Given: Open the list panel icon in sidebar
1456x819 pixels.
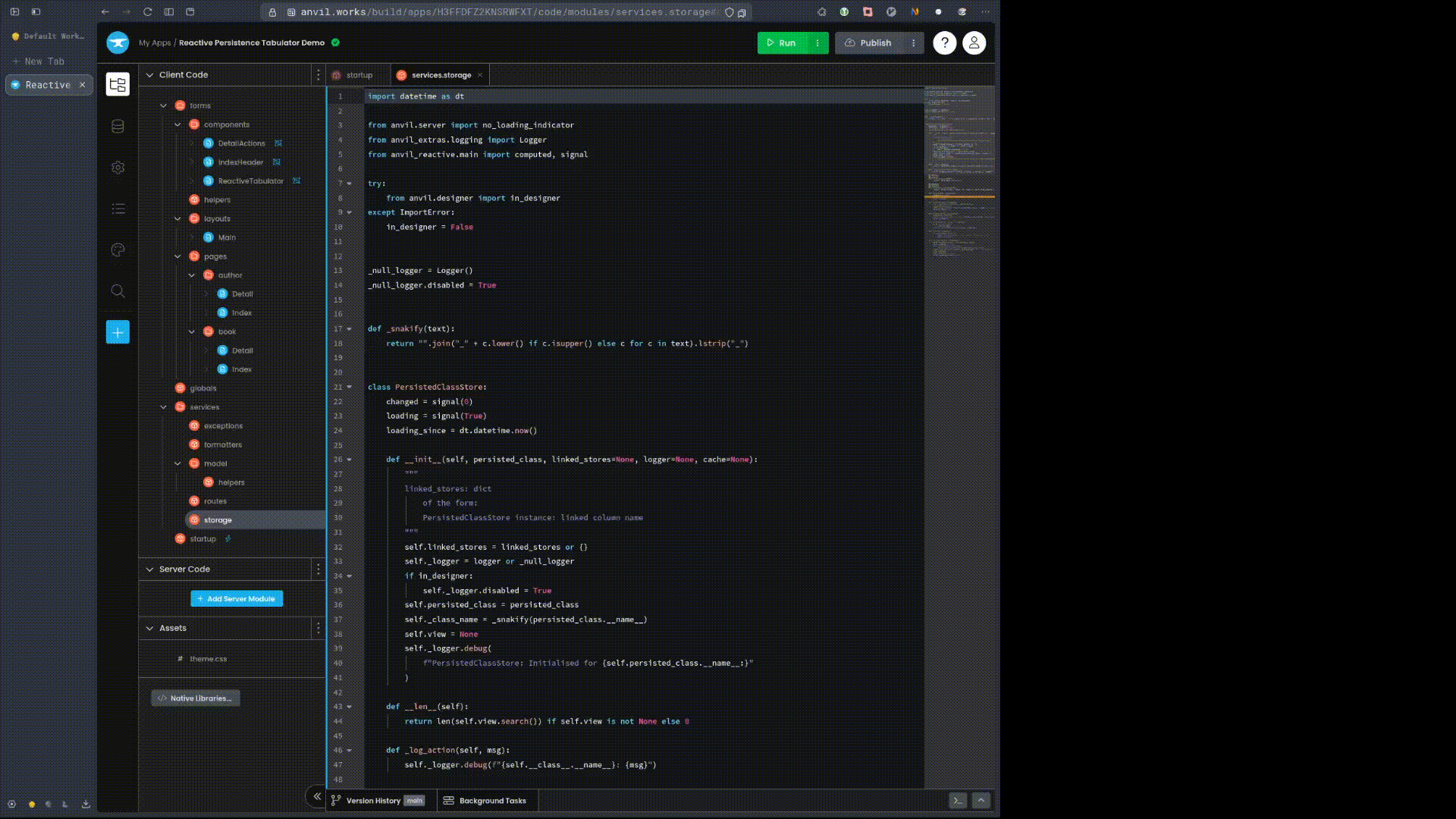Looking at the screenshot, I should point(118,209).
